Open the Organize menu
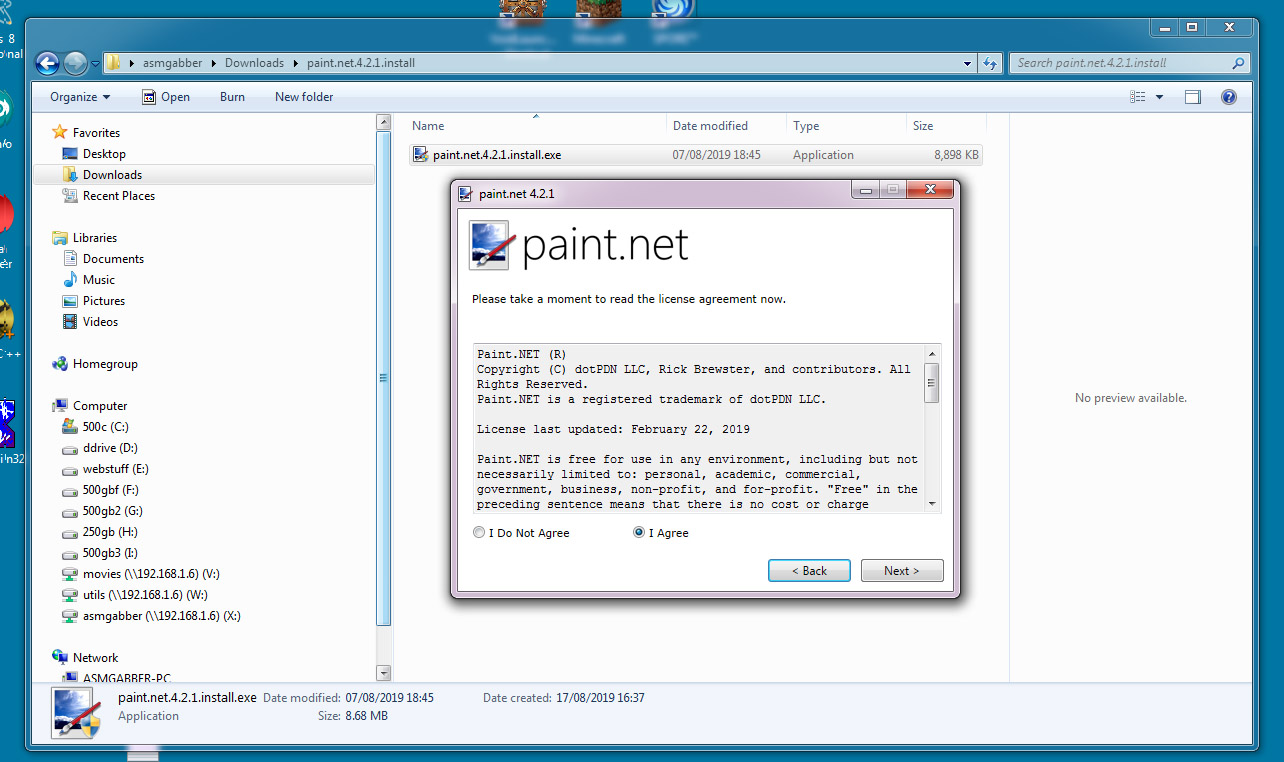 (x=80, y=97)
